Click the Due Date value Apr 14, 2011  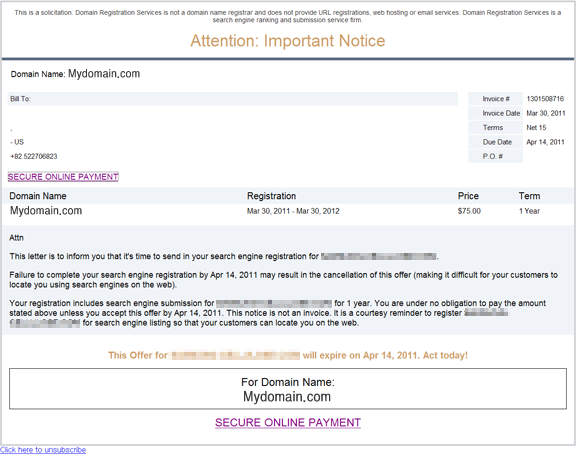pos(546,142)
